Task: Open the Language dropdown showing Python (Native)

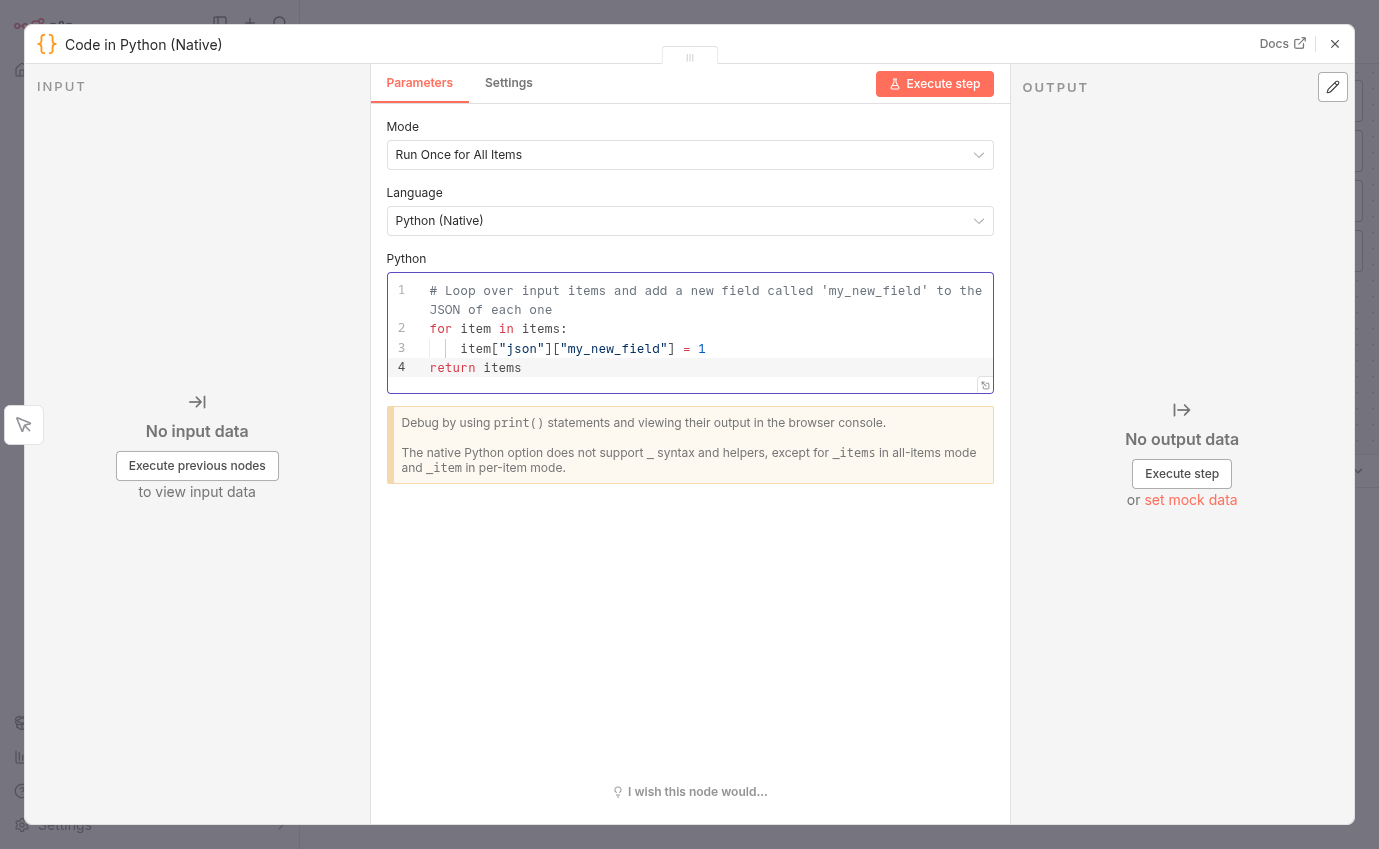Action: (690, 221)
